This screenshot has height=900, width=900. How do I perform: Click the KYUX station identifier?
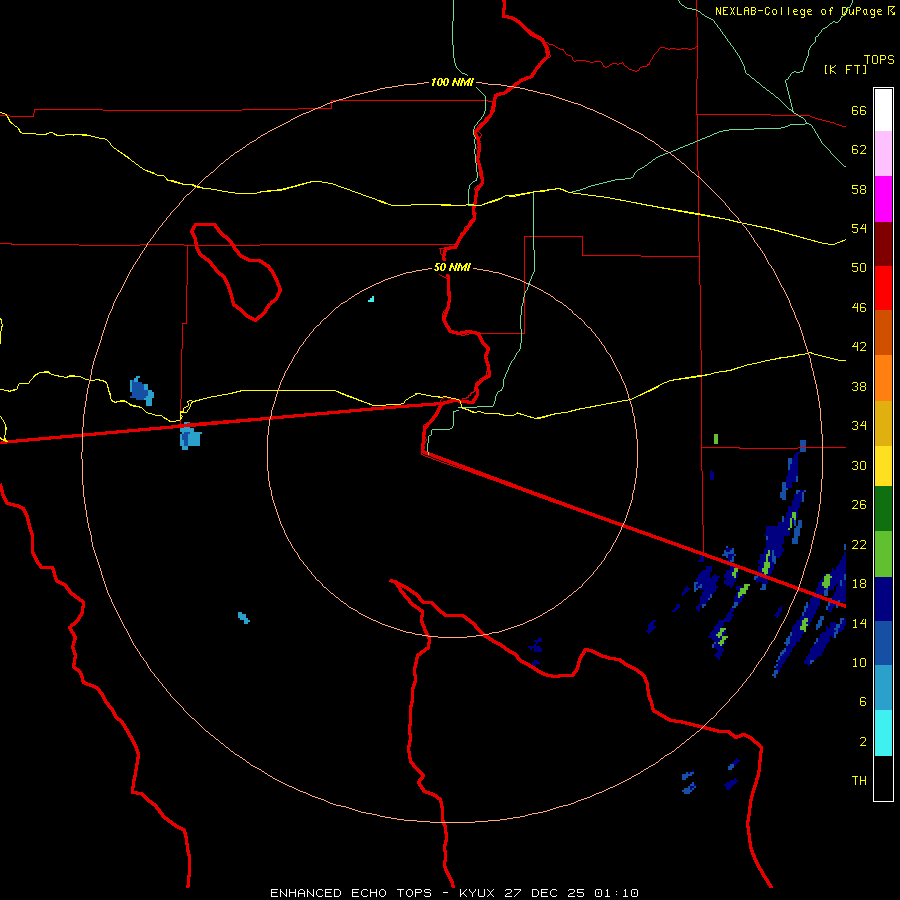tap(479, 893)
